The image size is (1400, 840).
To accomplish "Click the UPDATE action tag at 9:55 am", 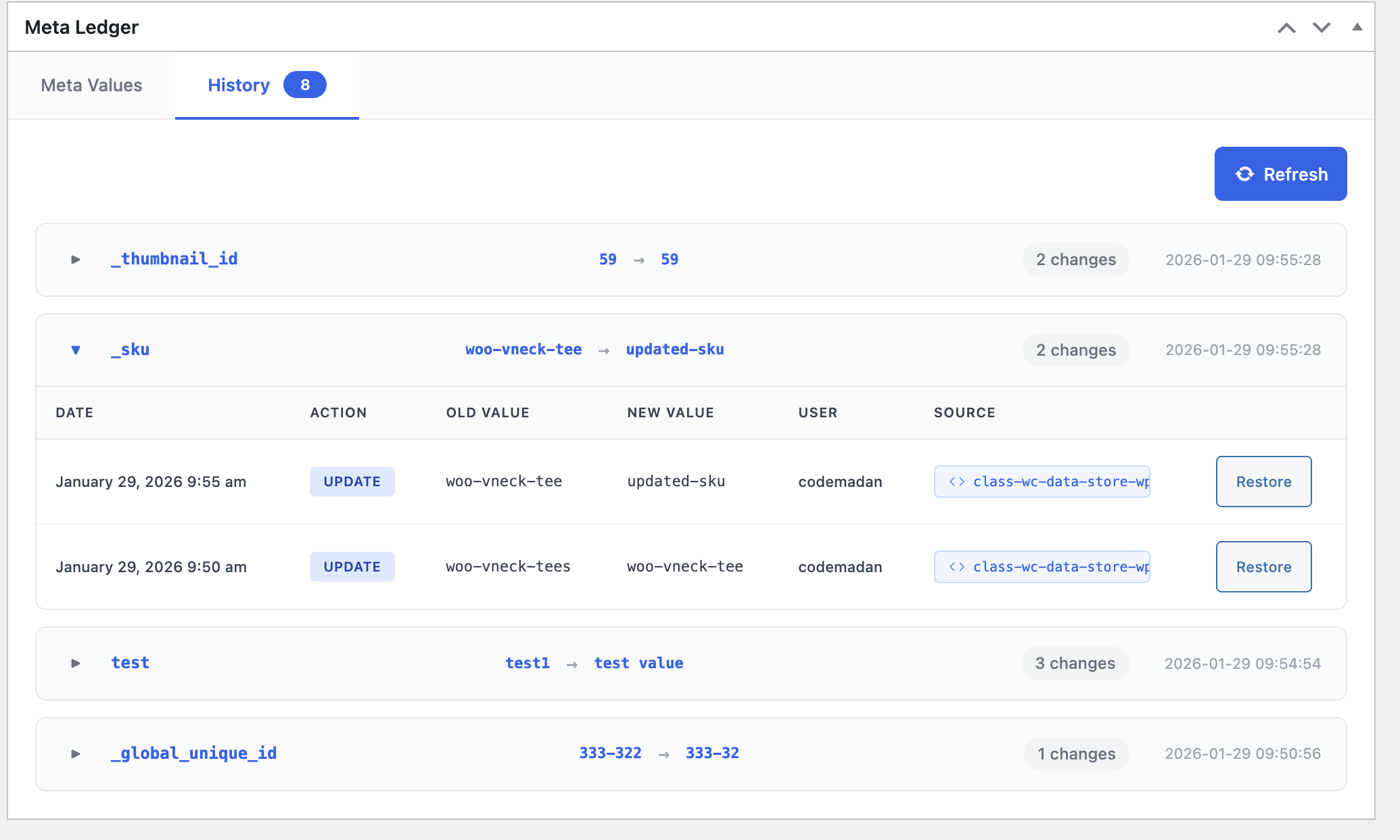I will coord(352,482).
